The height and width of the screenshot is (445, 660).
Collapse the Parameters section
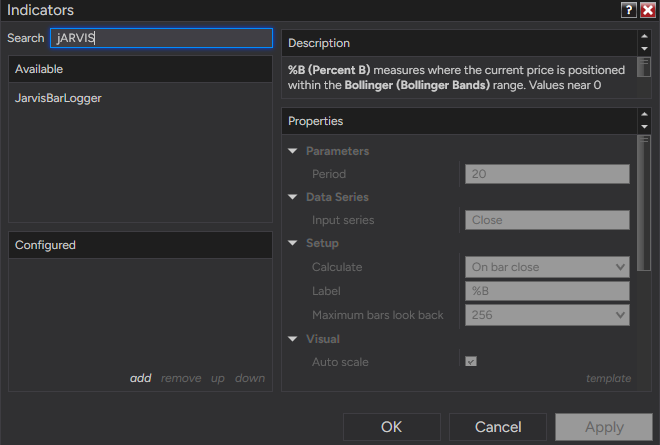[x=293, y=151]
